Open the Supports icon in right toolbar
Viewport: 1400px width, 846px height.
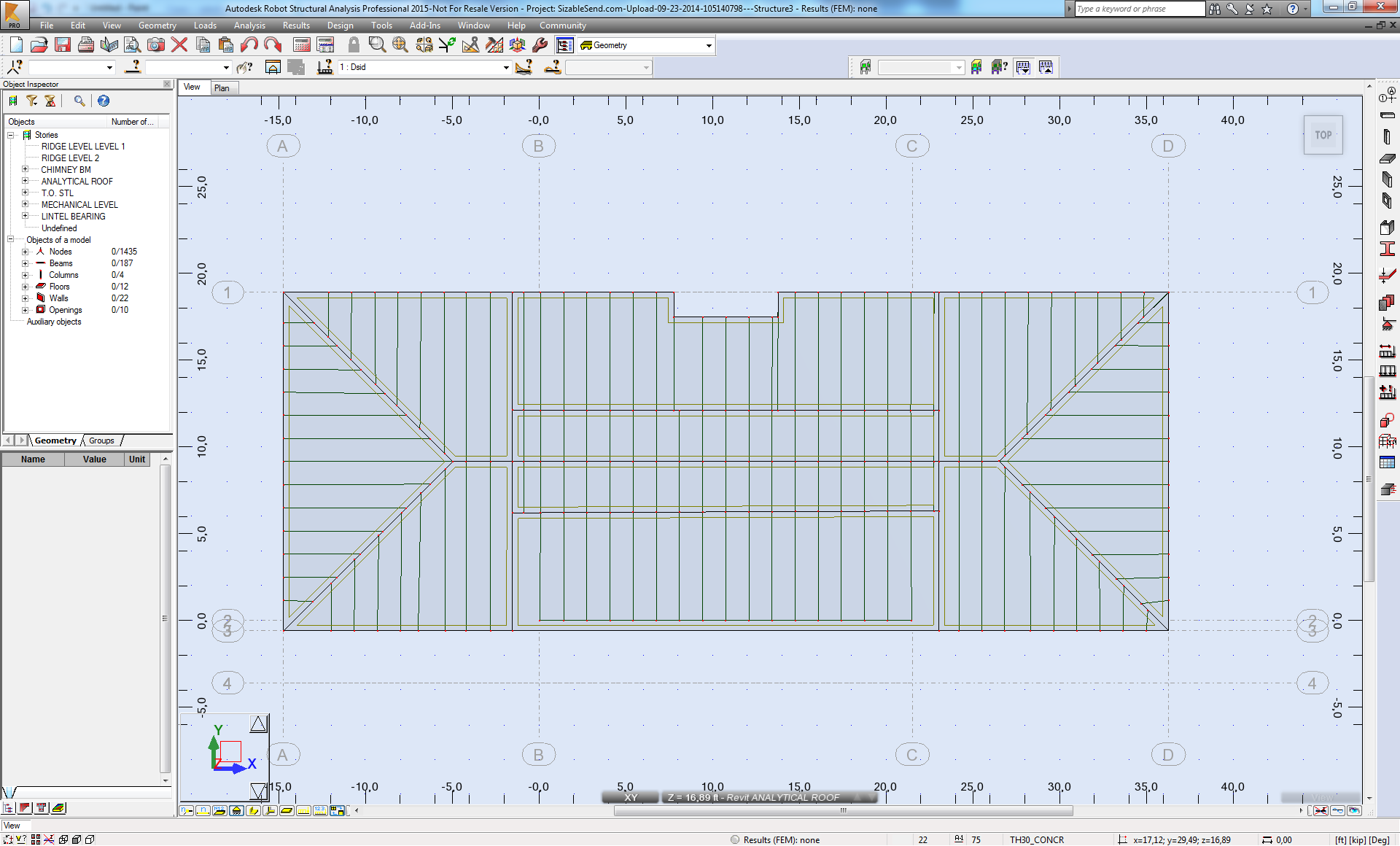click(x=1388, y=325)
